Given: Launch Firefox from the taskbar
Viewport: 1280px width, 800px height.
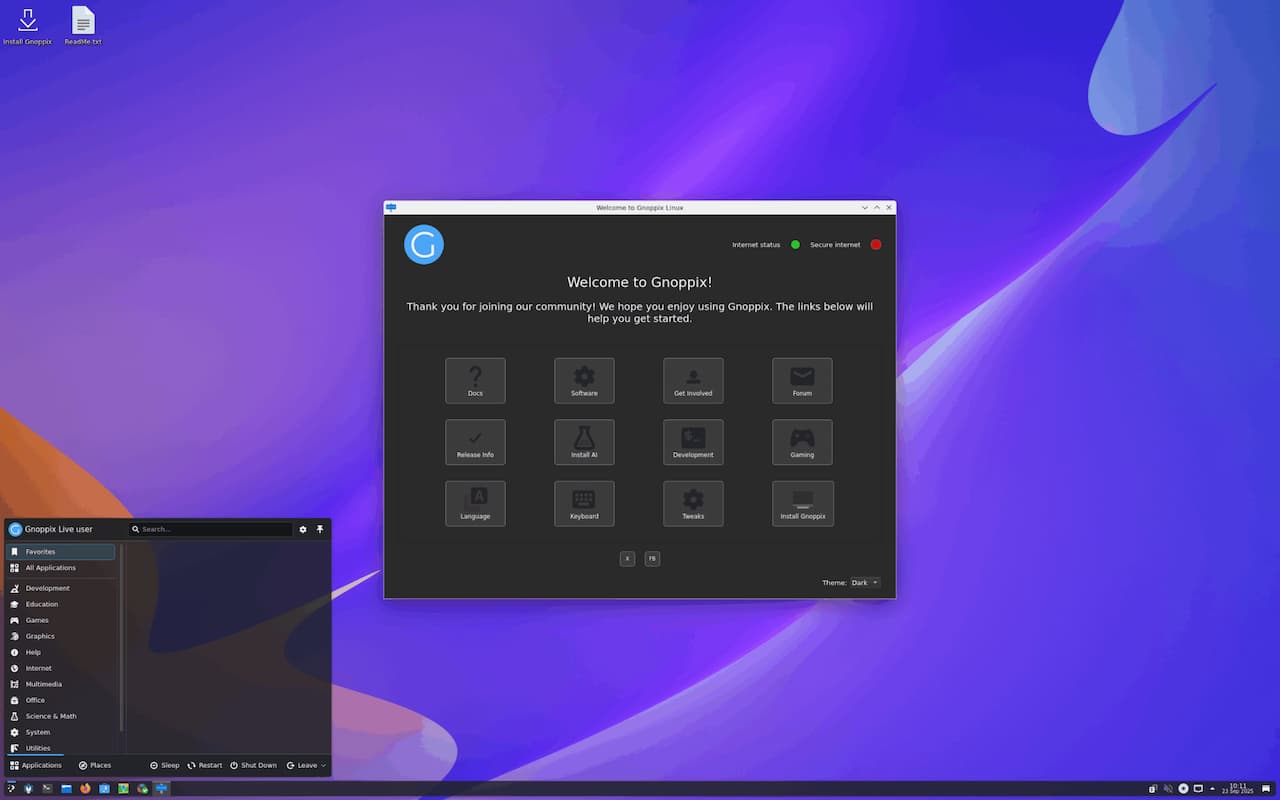Looking at the screenshot, I should click(x=85, y=788).
